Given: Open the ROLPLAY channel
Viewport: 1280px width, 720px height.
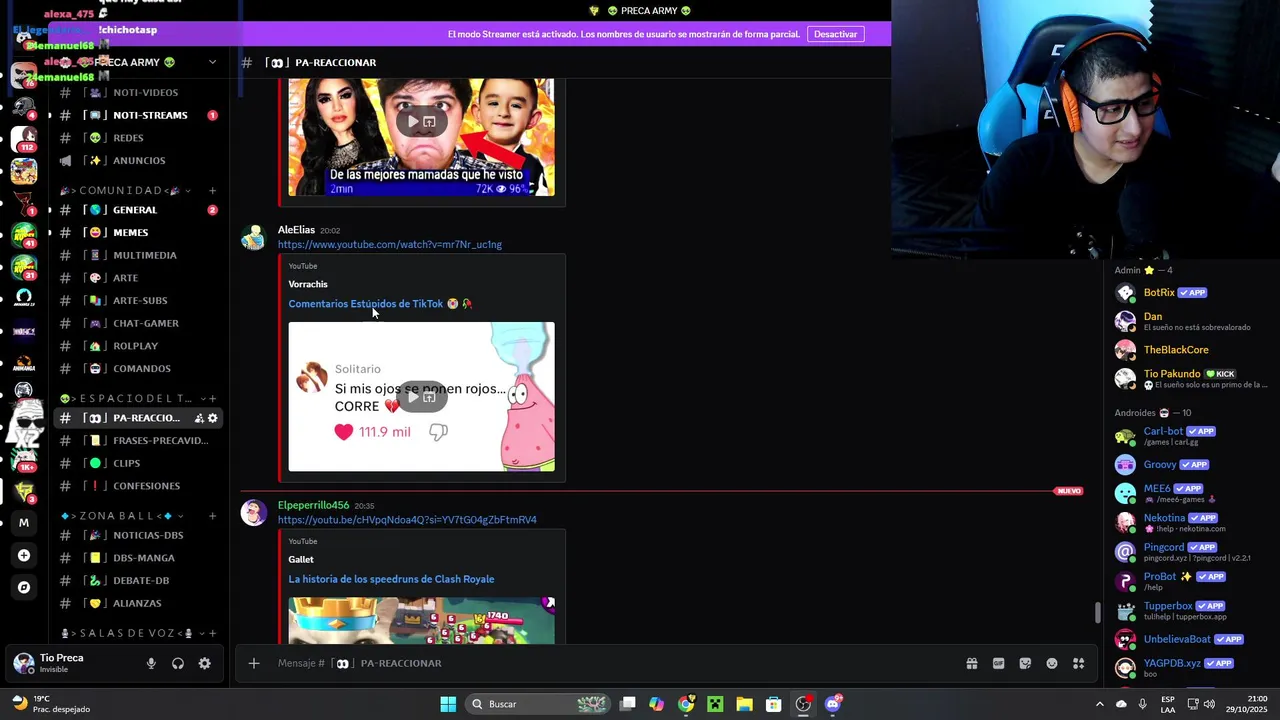Looking at the screenshot, I should pos(139,346).
